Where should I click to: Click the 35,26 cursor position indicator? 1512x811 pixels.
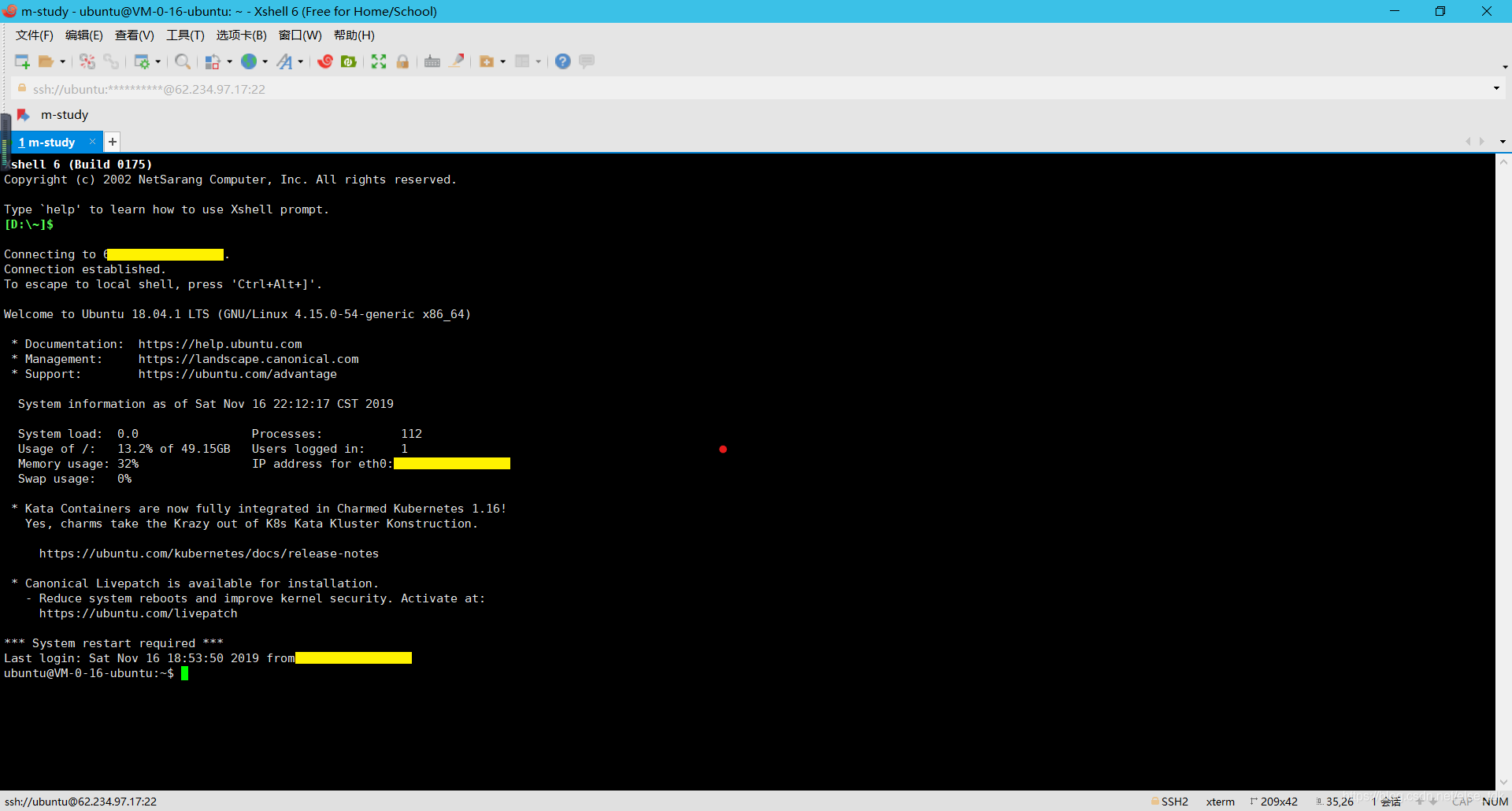pyautogui.click(x=1335, y=802)
